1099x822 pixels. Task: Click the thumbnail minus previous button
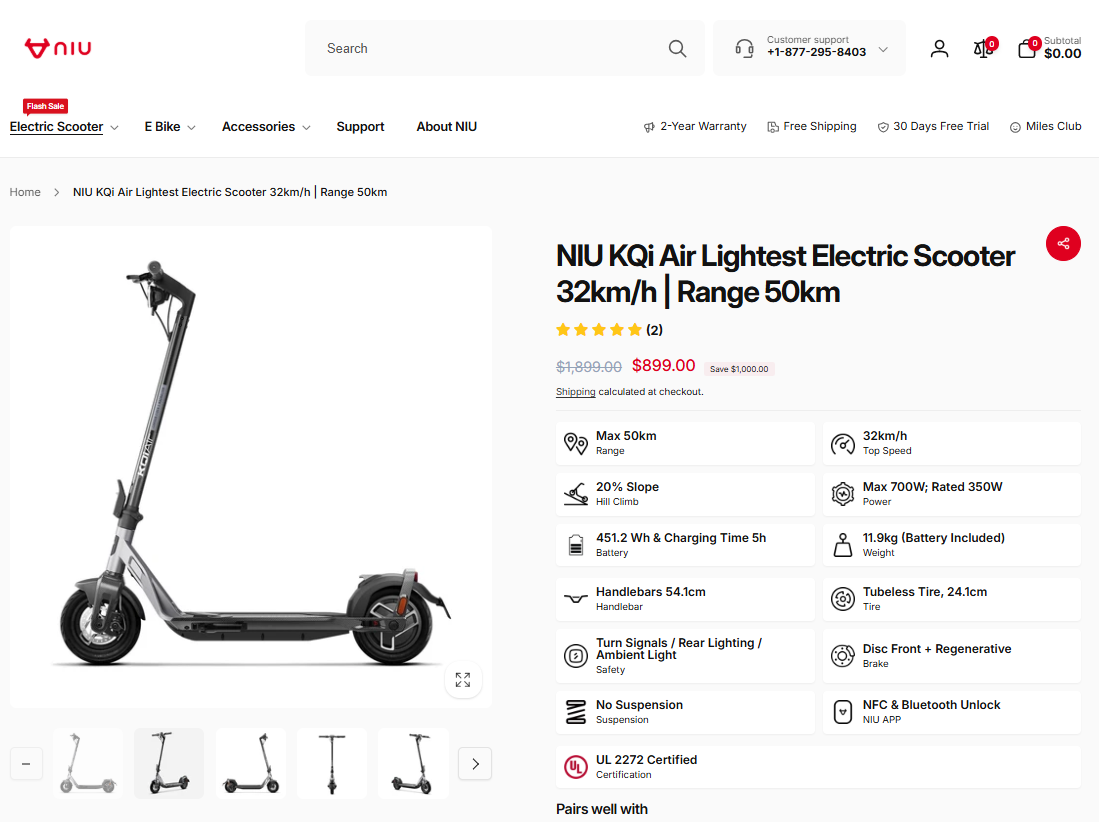pos(26,764)
